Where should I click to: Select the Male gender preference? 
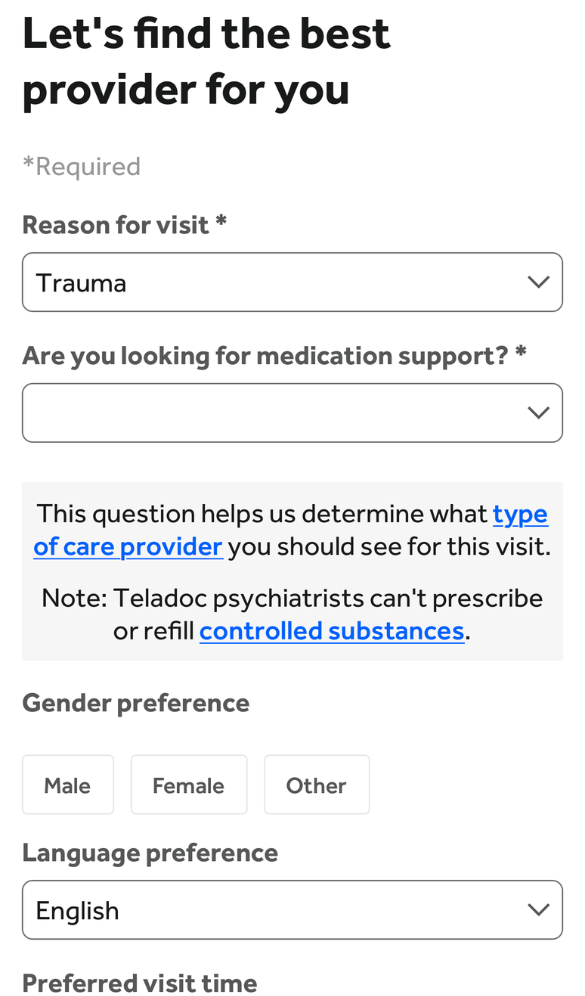[x=67, y=785]
